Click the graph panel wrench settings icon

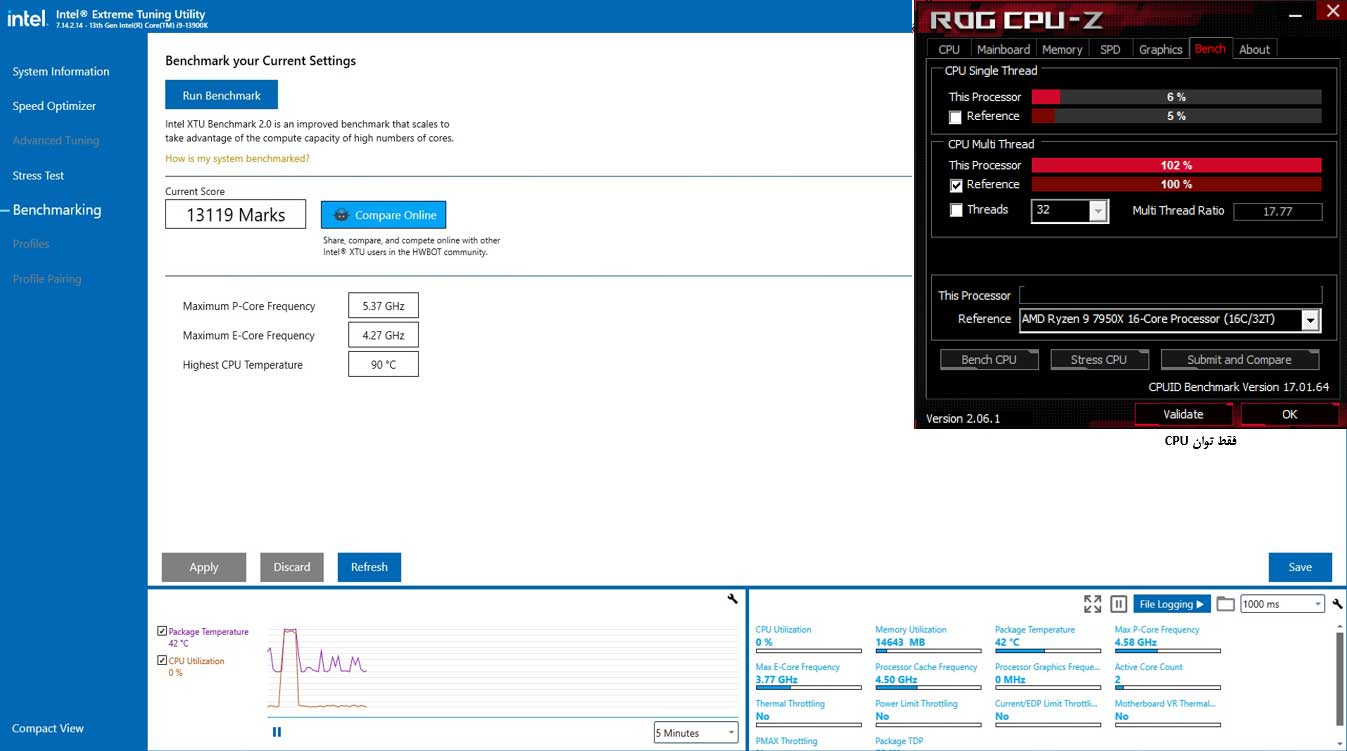(x=732, y=599)
